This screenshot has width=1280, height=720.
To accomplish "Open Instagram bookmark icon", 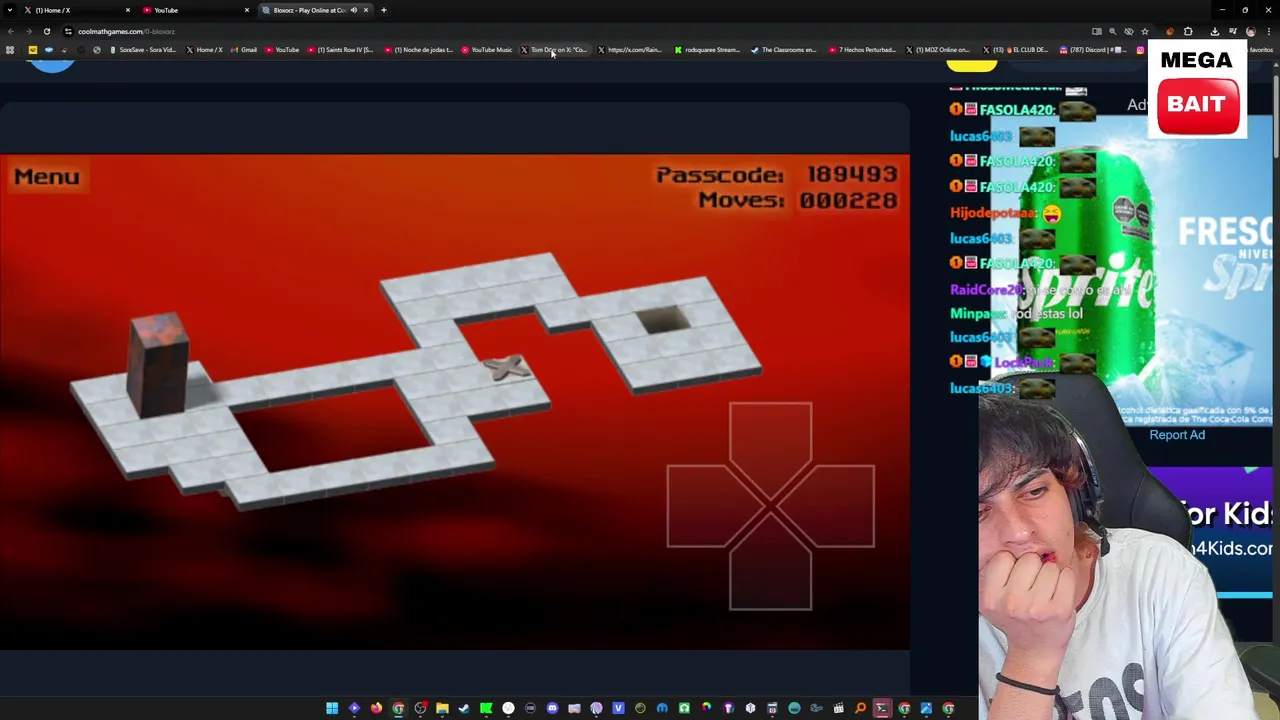I will (x=1140, y=50).
